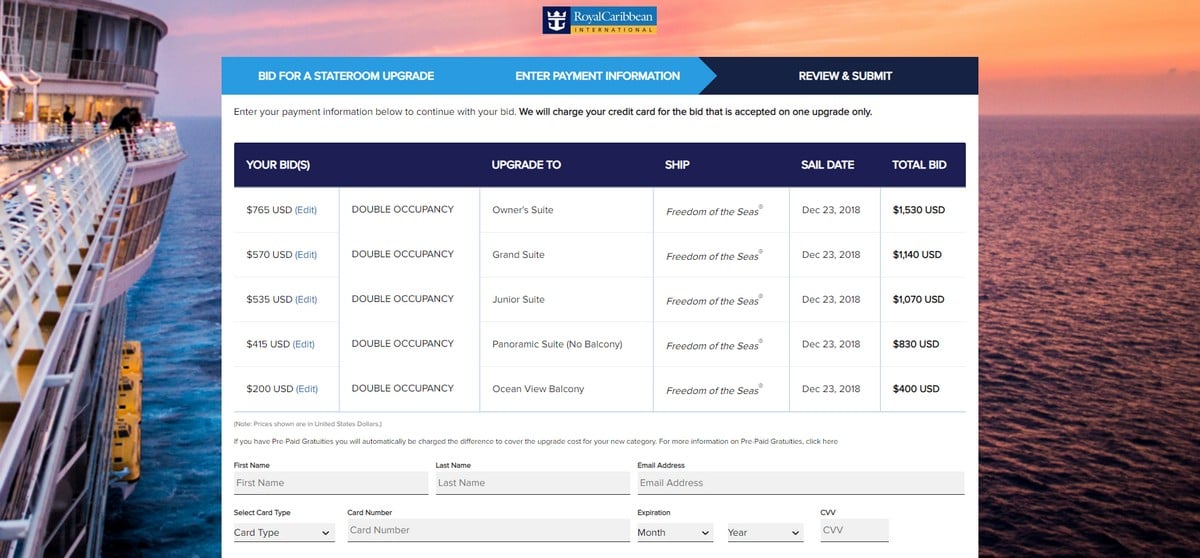Click the Royal Caribbean International logo
The width and height of the screenshot is (1200, 558).
(599, 21)
